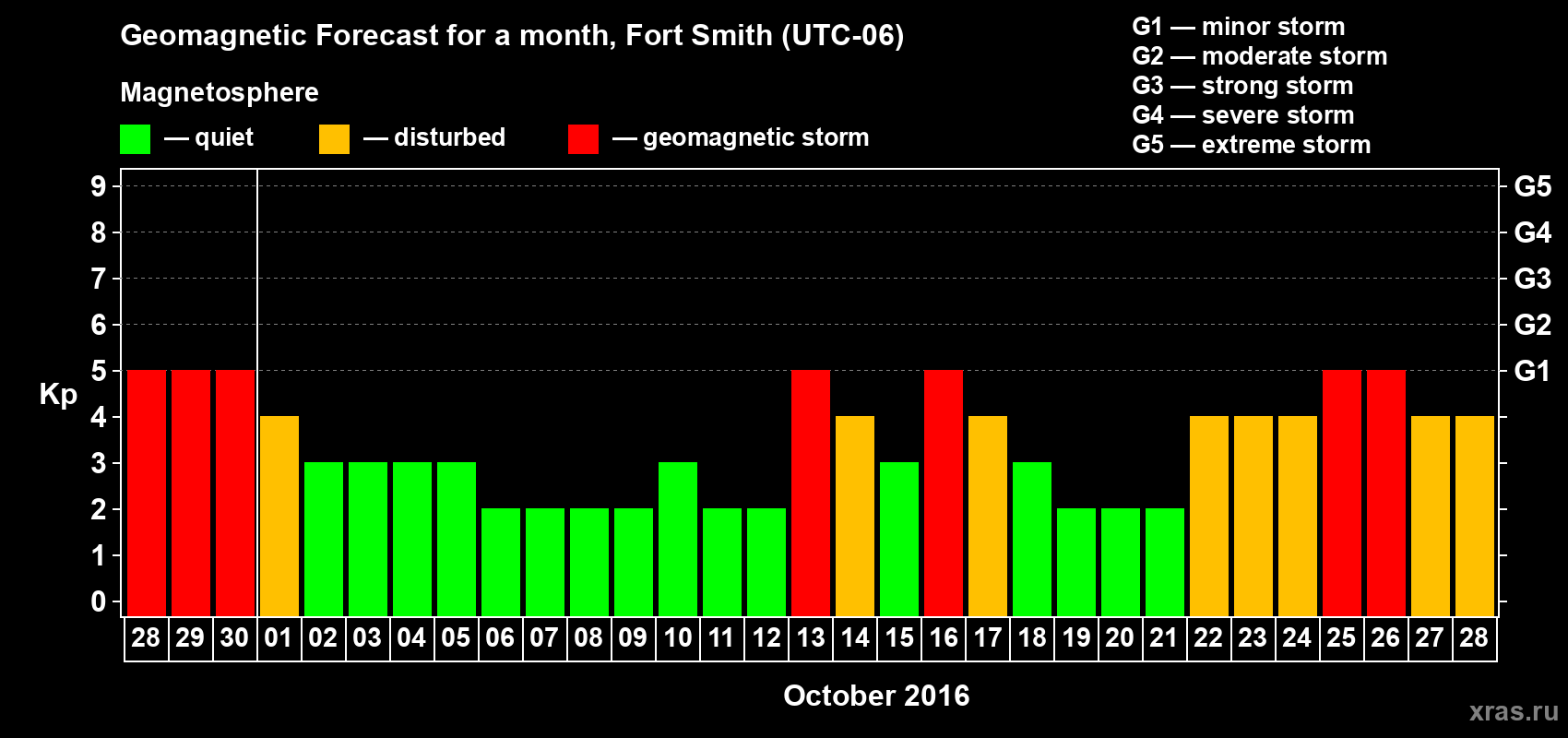Image resolution: width=1568 pixels, height=738 pixels.
Task: Click the green bar for October 10
Action: (678, 540)
